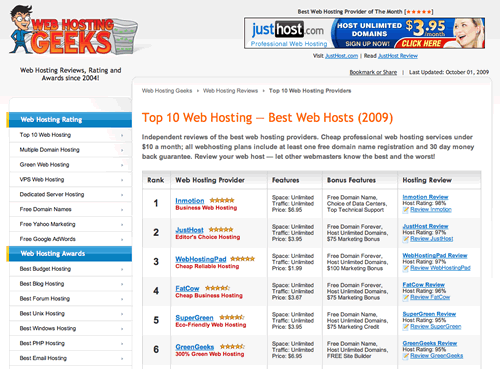Viewport: 500px width, 369px height.
Task: Click the JustHost Review link in table
Action: pos(425,226)
